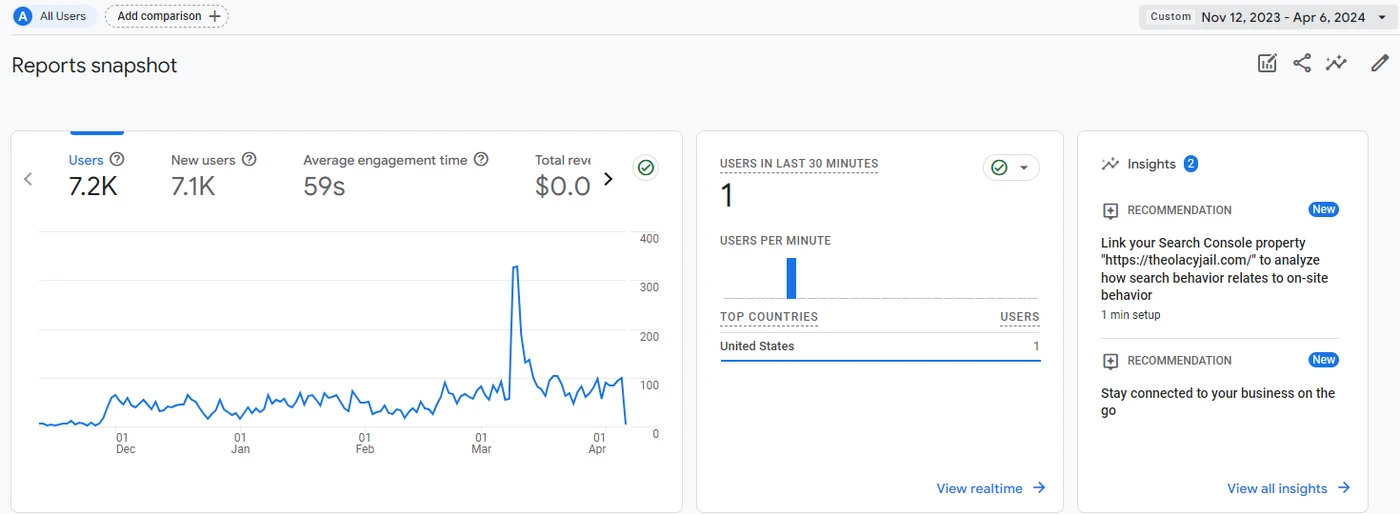Click the Insights count badge showing 2

1191,164
